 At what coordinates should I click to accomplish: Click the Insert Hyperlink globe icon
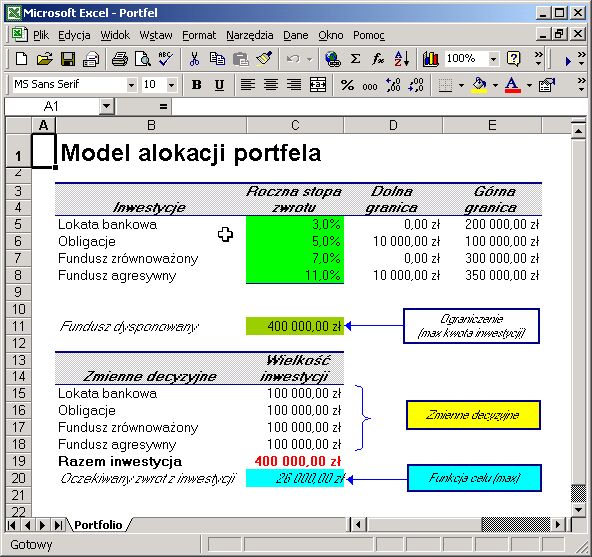[333, 59]
